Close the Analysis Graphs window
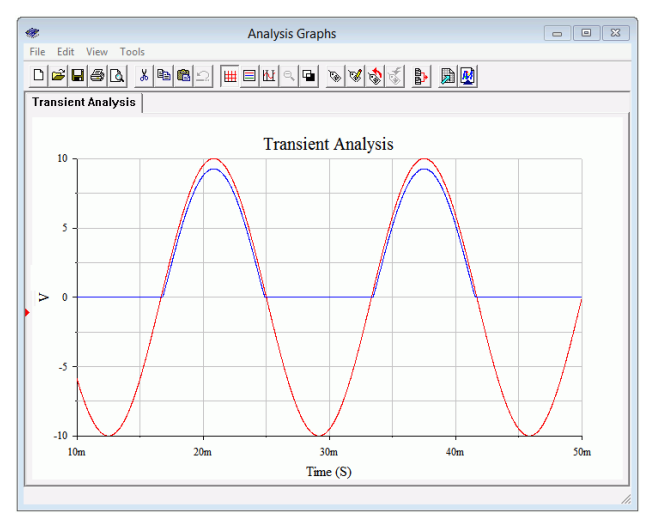The width and height of the screenshot is (654, 528). (616, 33)
